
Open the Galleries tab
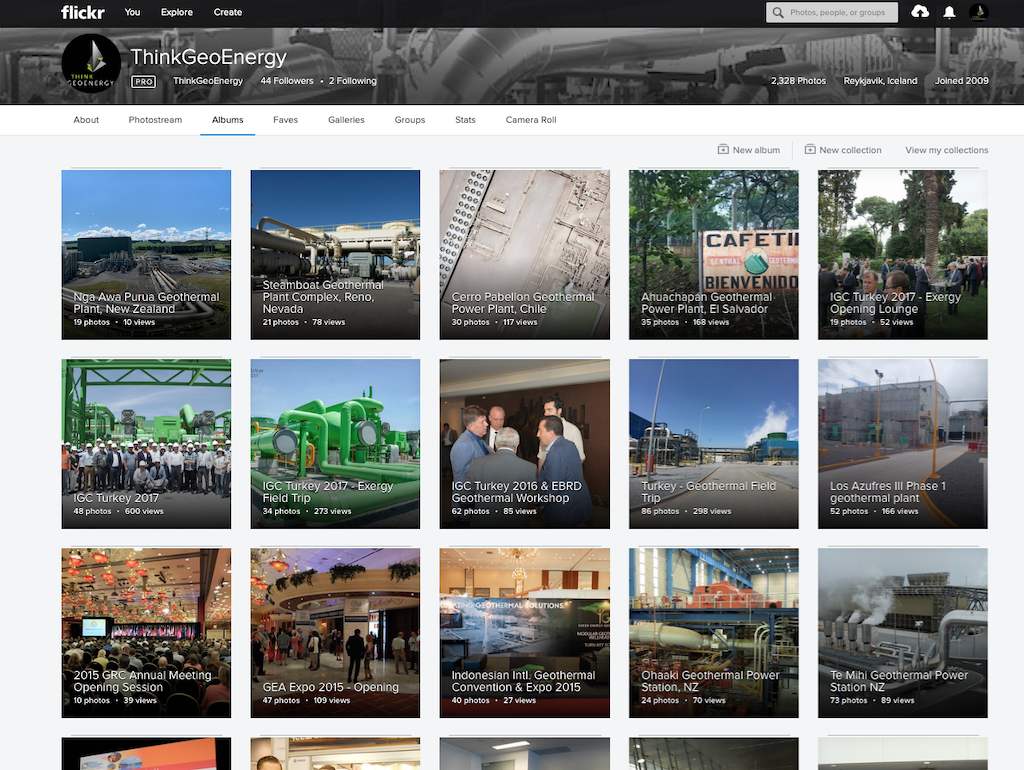(346, 120)
